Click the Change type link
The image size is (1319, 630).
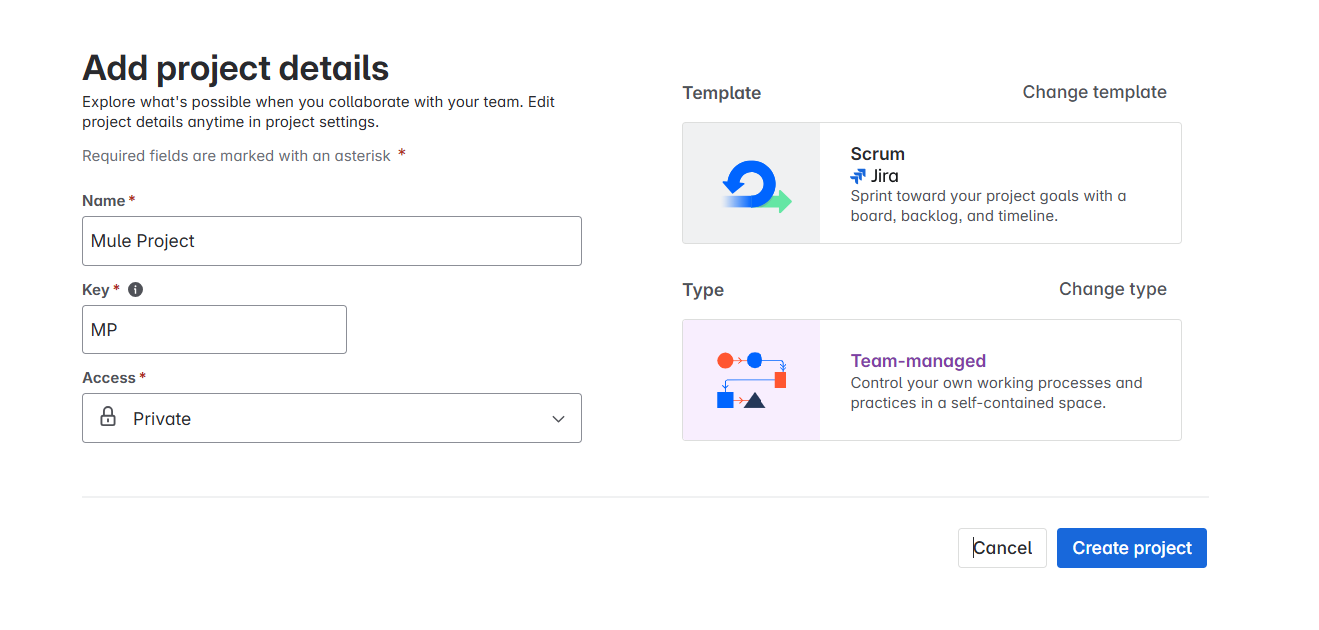coord(1112,289)
